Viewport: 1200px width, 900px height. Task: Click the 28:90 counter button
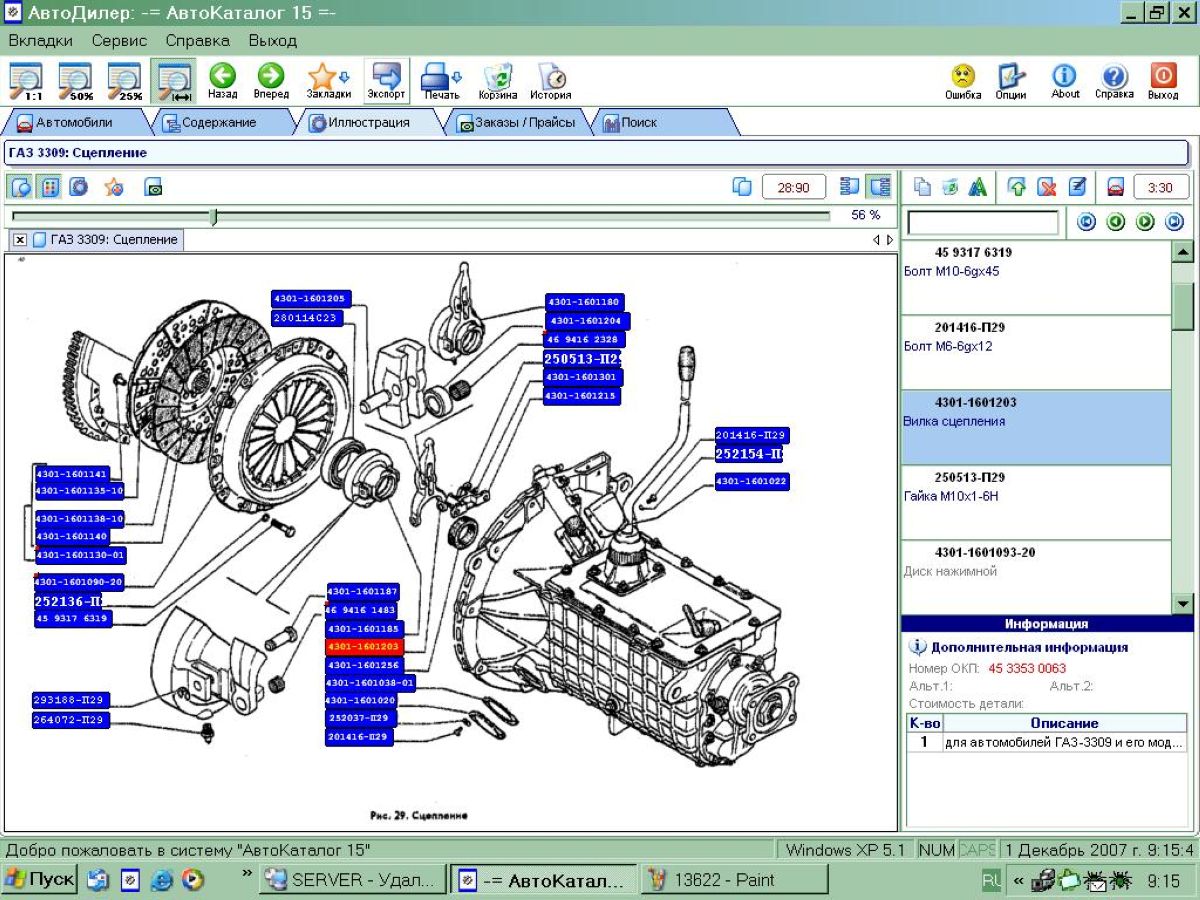[x=793, y=187]
